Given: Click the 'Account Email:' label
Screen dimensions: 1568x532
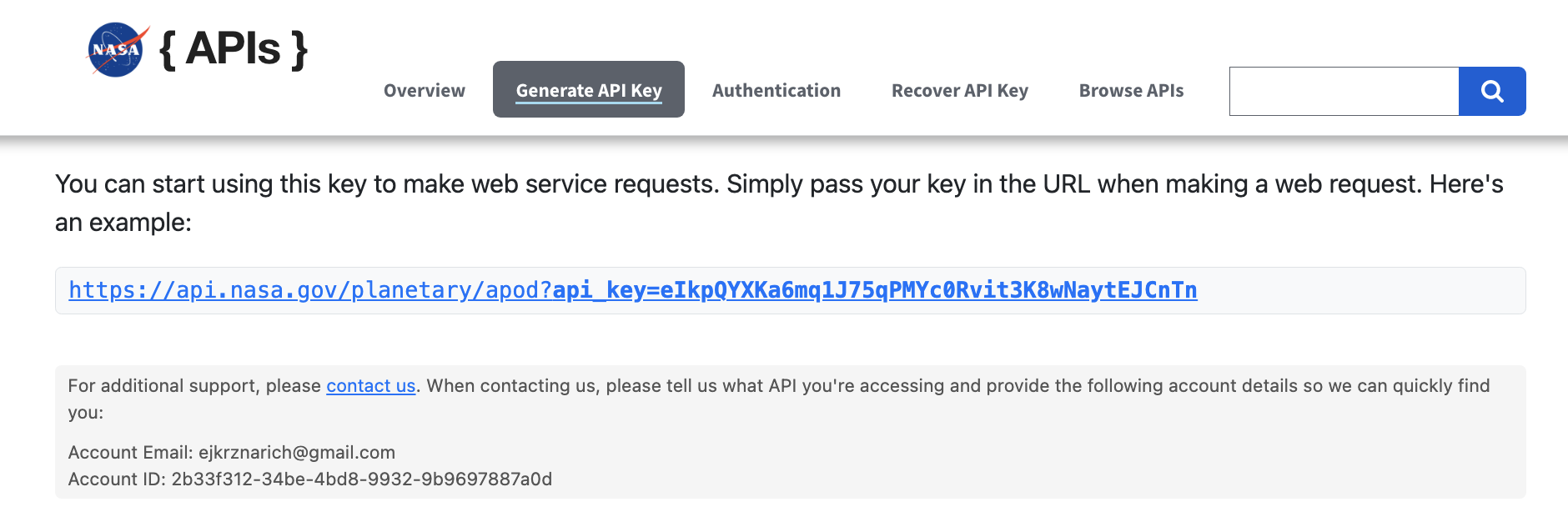Looking at the screenshot, I should pyautogui.click(x=130, y=453).
